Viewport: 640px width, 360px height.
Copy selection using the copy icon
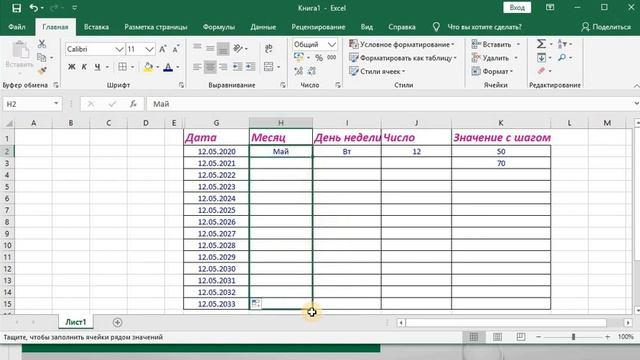[42, 58]
